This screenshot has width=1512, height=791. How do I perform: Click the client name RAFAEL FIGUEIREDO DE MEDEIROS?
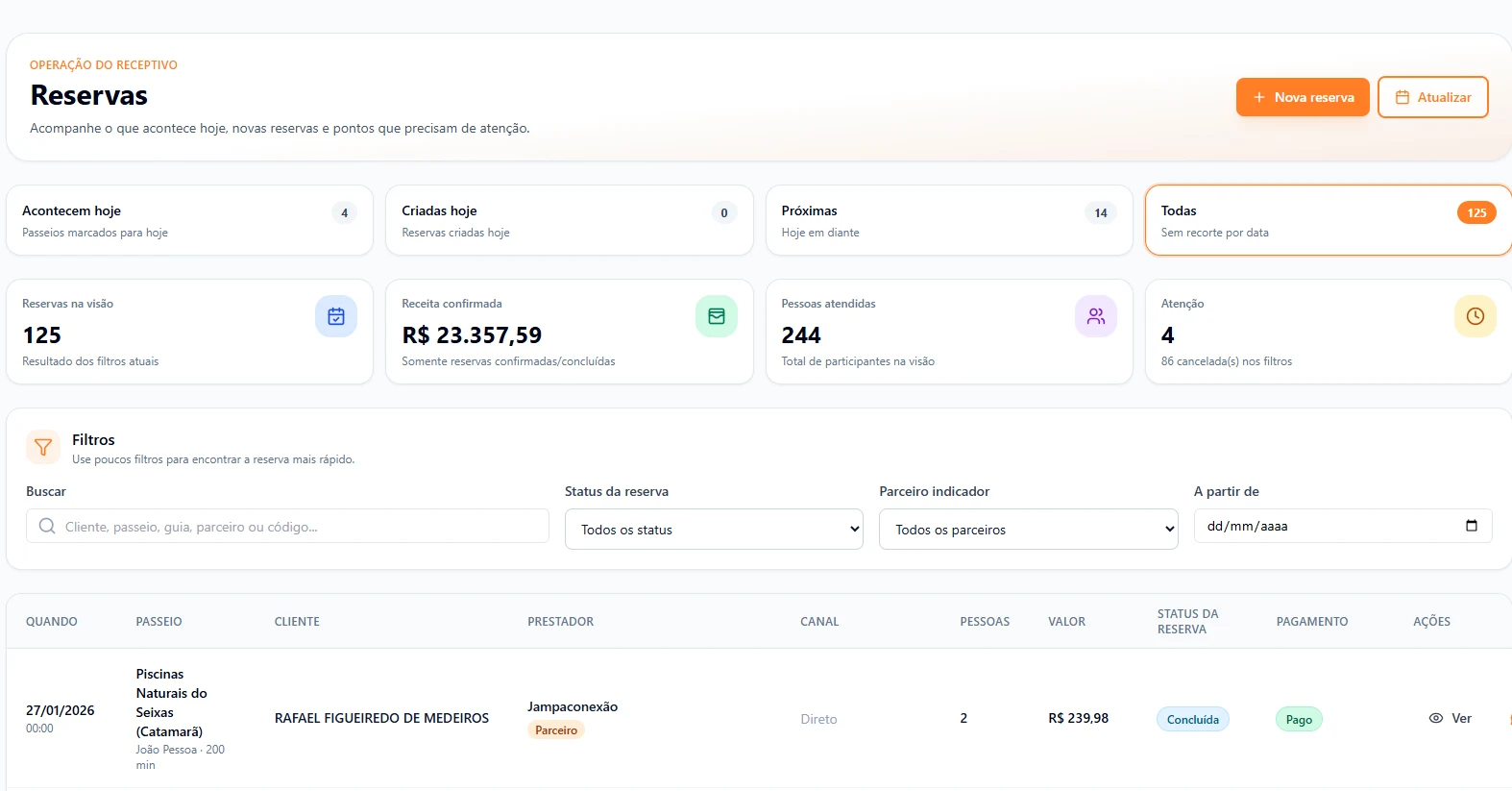[381, 718]
